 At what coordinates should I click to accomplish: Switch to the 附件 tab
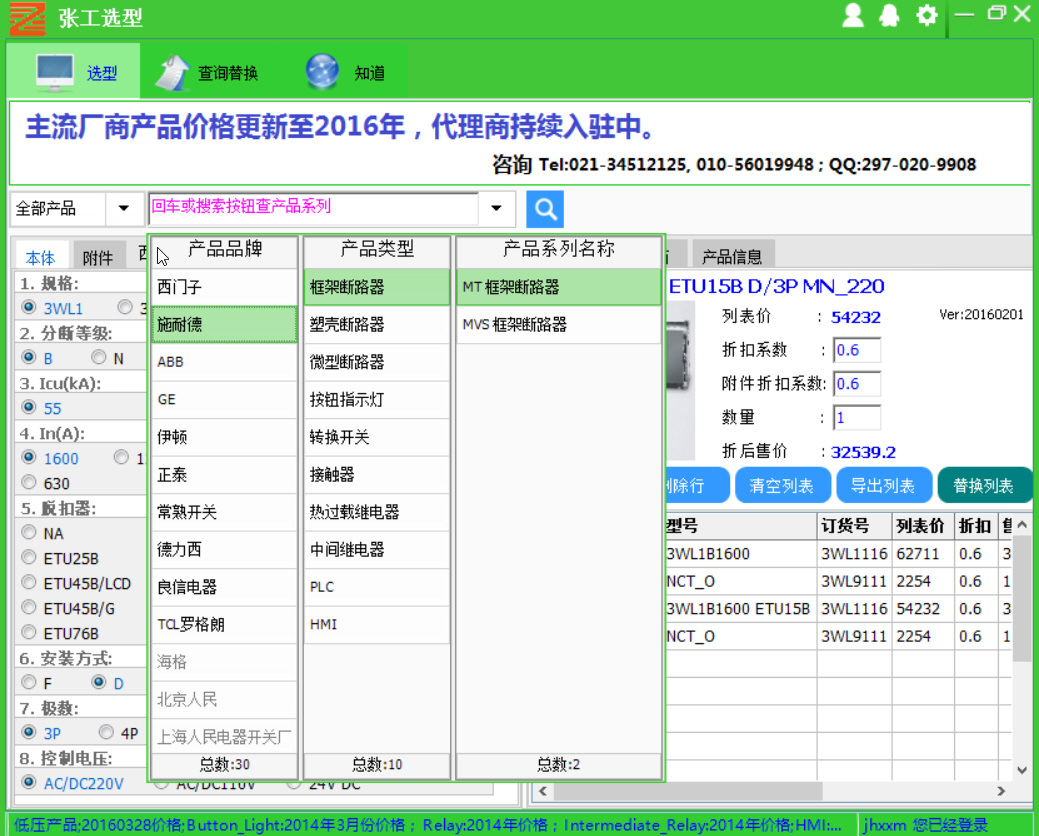click(x=98, y=258)
